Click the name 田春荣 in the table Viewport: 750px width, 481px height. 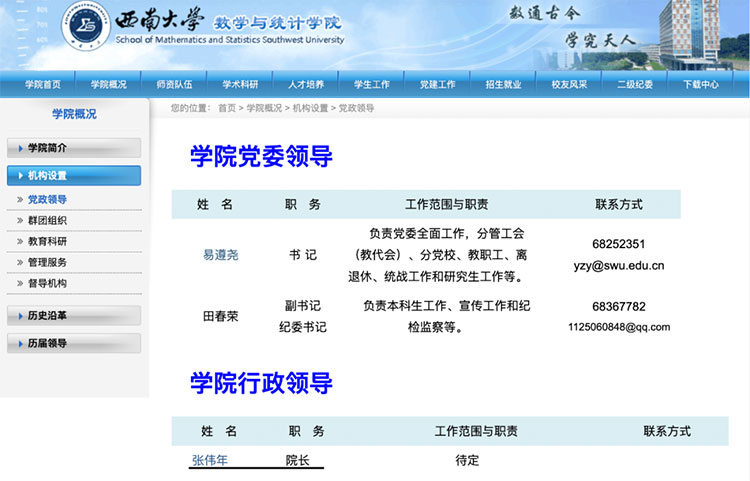[x=221, y=316]
